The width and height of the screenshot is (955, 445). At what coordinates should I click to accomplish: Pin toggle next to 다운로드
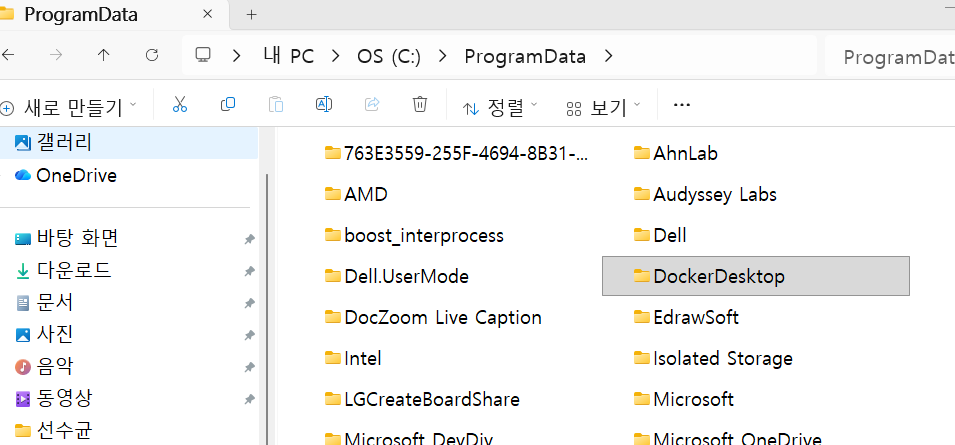pyautogui.click(x=249, y=272)
